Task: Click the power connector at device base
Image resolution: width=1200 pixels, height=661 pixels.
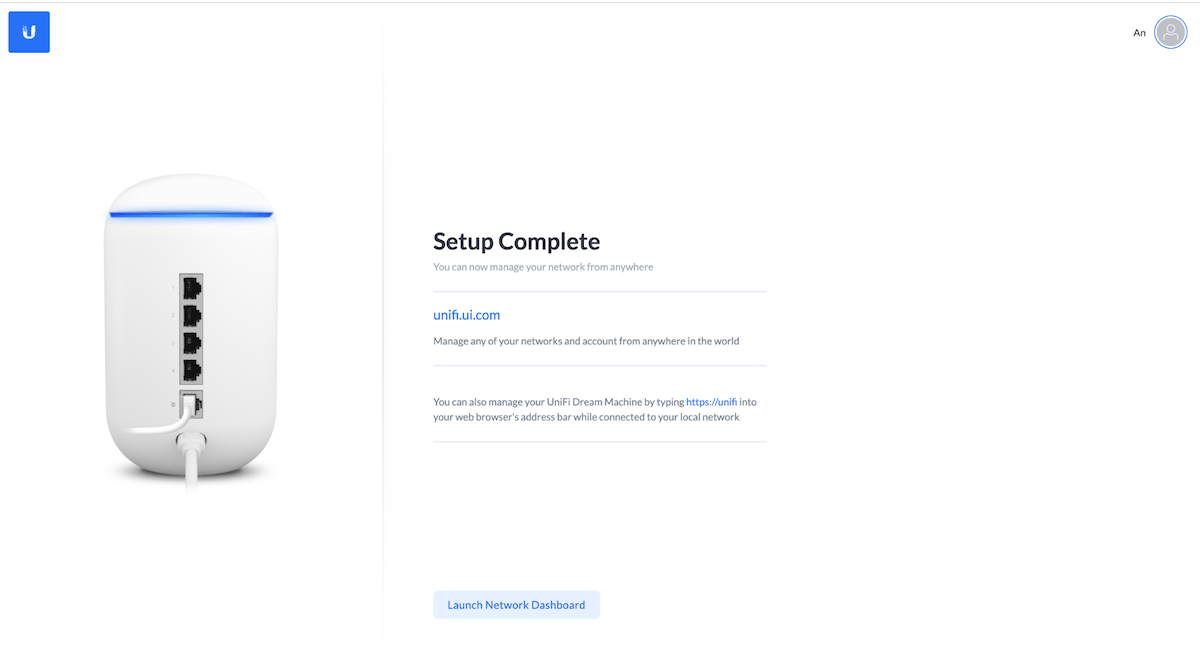Action: coord(190,440)
